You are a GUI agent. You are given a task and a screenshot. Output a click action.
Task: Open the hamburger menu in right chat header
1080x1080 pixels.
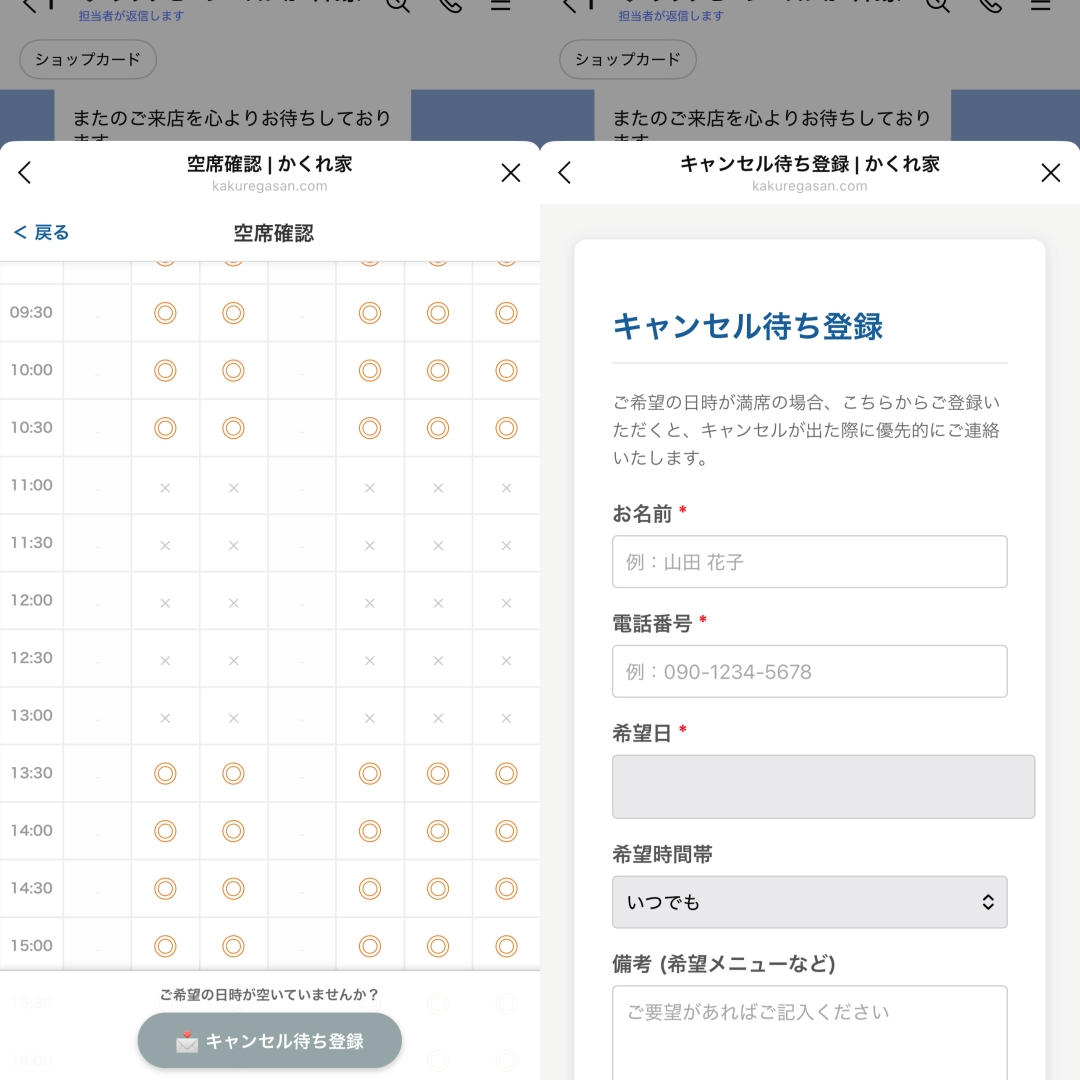(1040, 4)
